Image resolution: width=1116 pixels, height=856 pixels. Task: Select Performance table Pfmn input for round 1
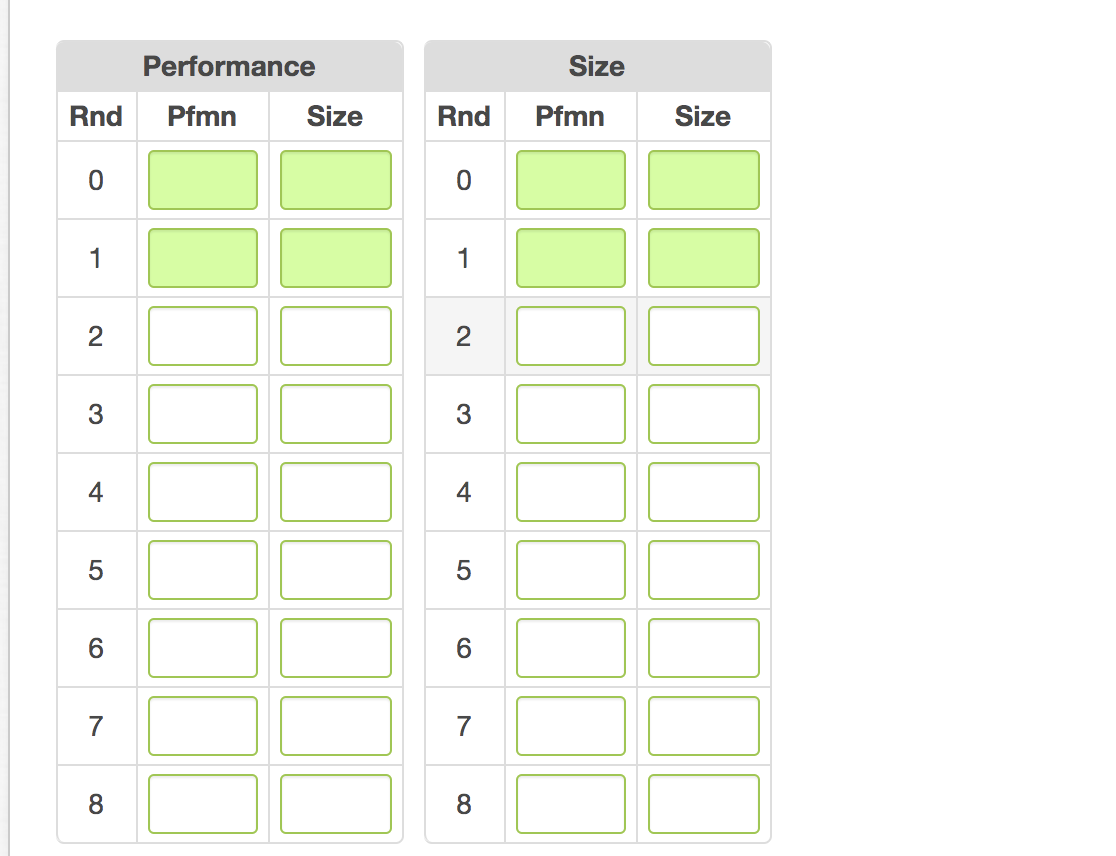click(203, 258)
